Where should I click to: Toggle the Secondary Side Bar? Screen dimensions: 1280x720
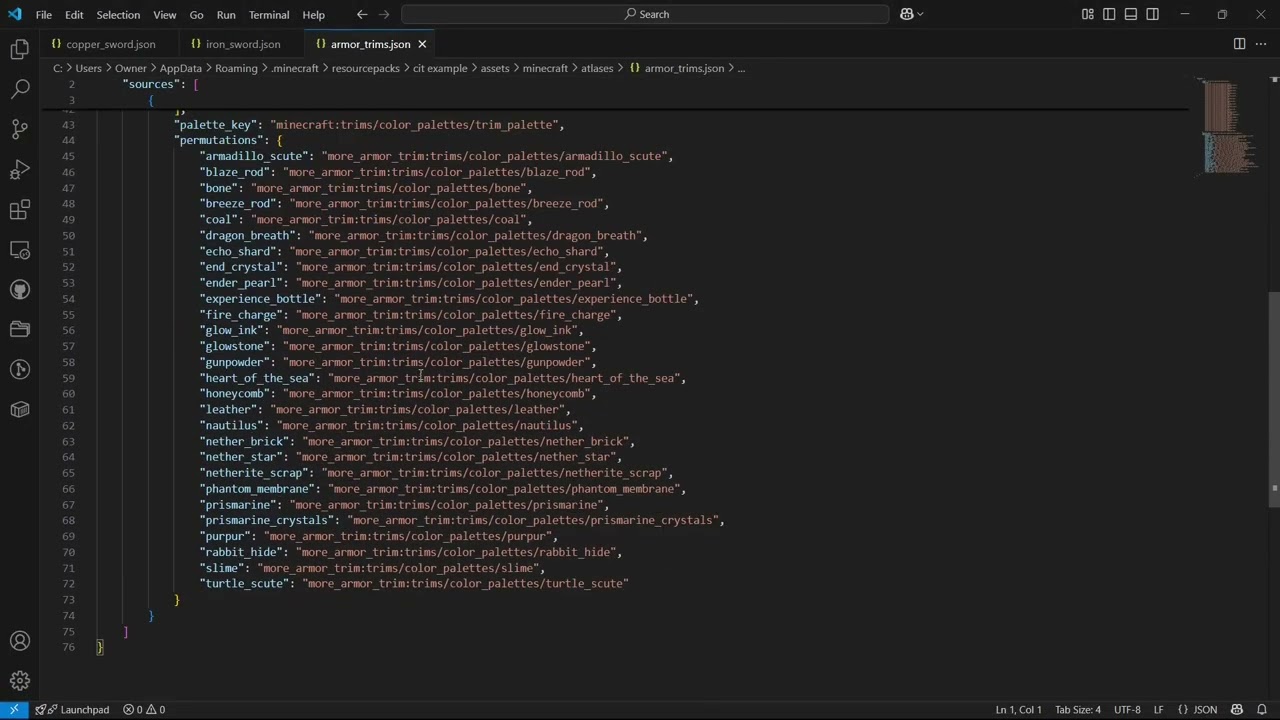tap(1153, 14)
